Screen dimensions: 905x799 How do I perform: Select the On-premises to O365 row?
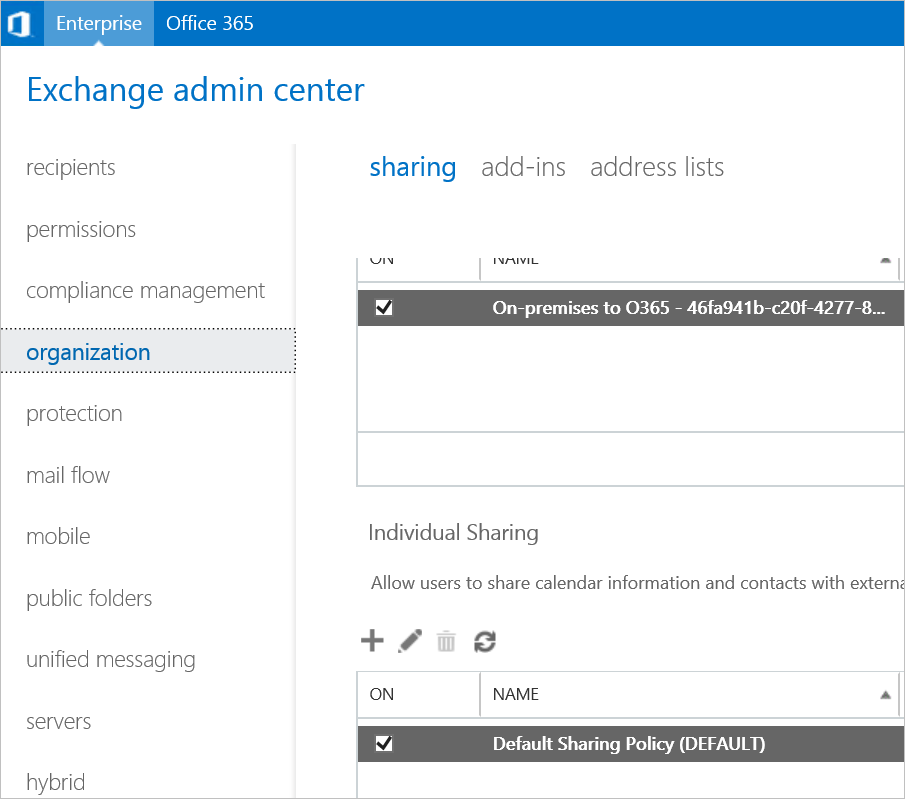pyautogui.click(x=631, y=308)
